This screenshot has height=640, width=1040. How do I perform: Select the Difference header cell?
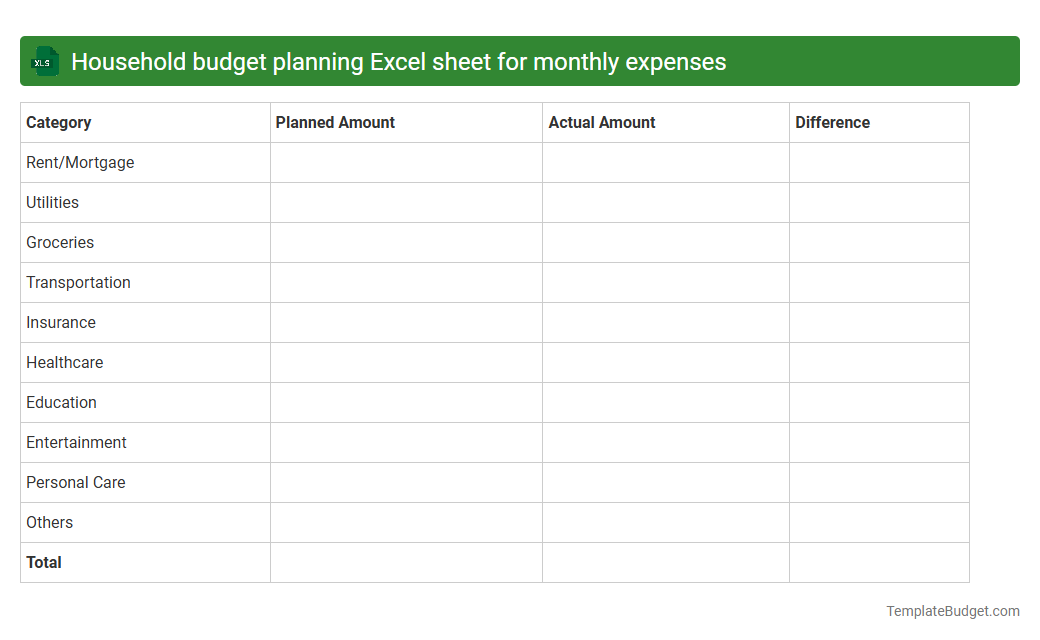point(833,122)
